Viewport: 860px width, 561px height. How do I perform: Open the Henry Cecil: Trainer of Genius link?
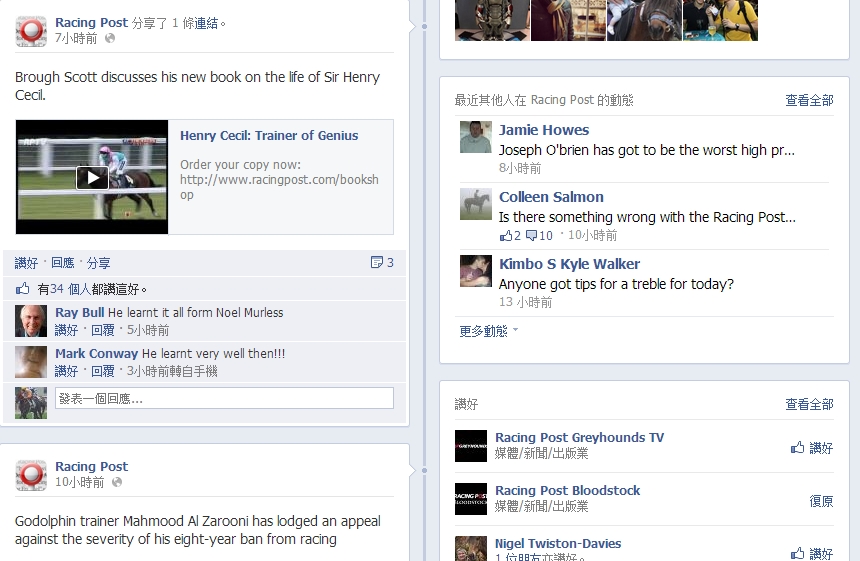click(x=269, y=135)
